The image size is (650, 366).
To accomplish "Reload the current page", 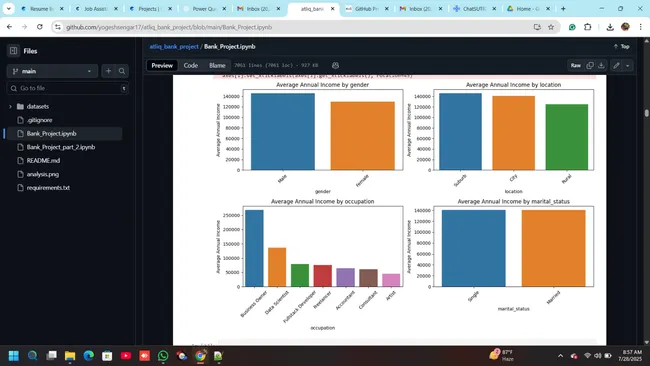I will coord(40,27).
